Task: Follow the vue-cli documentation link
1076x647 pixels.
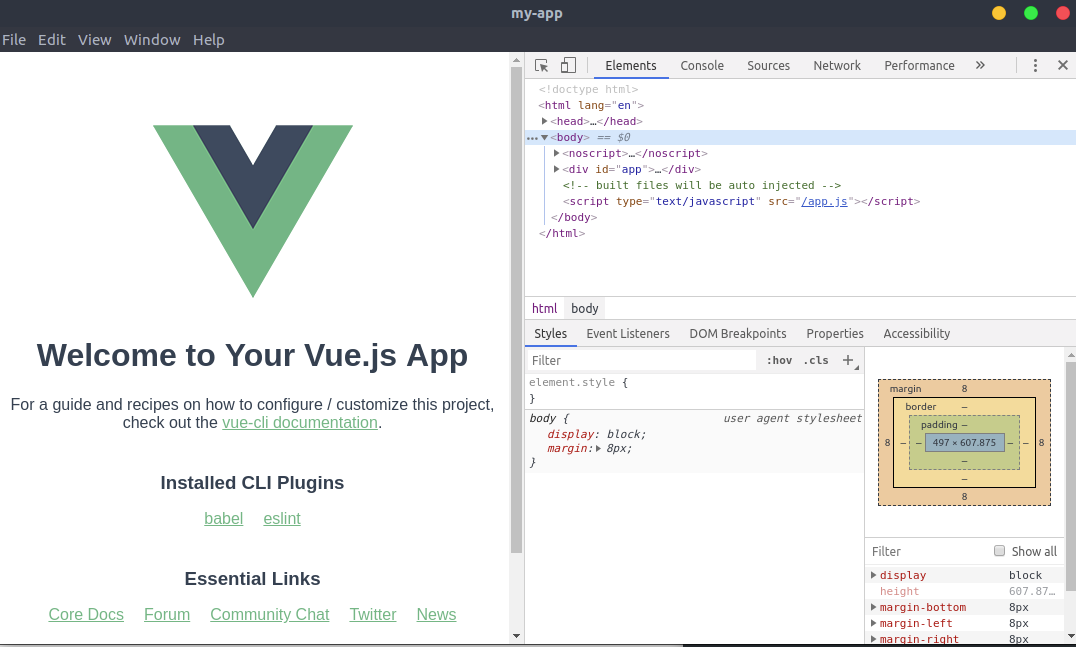Action: click(300, 423)
